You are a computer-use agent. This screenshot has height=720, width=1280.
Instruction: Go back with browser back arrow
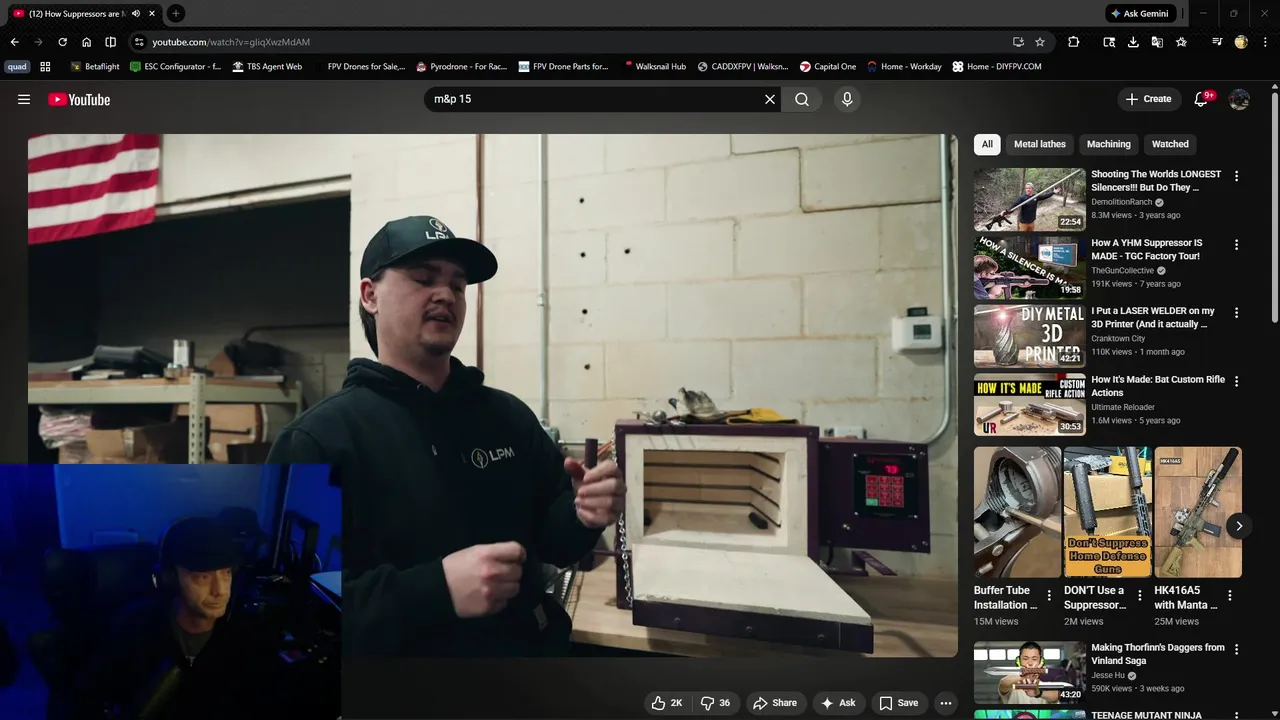(x=14, y=42)
